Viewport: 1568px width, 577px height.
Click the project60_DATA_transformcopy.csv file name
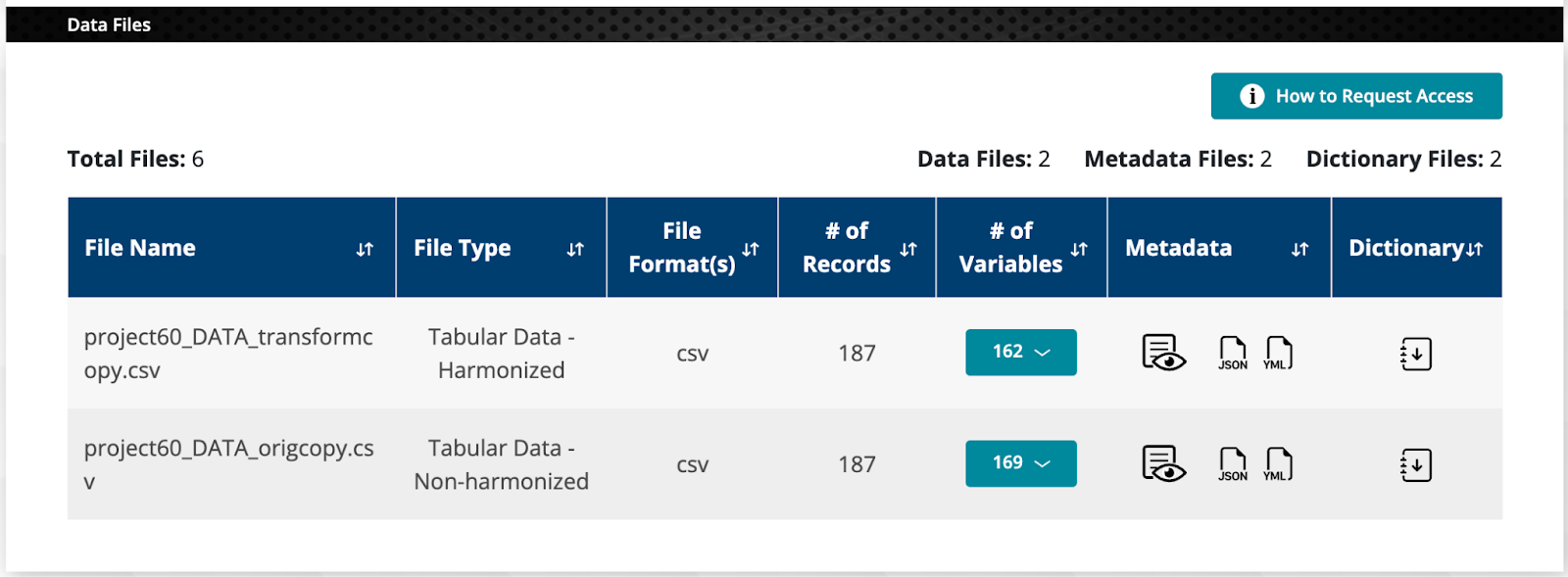coord(228,353)
